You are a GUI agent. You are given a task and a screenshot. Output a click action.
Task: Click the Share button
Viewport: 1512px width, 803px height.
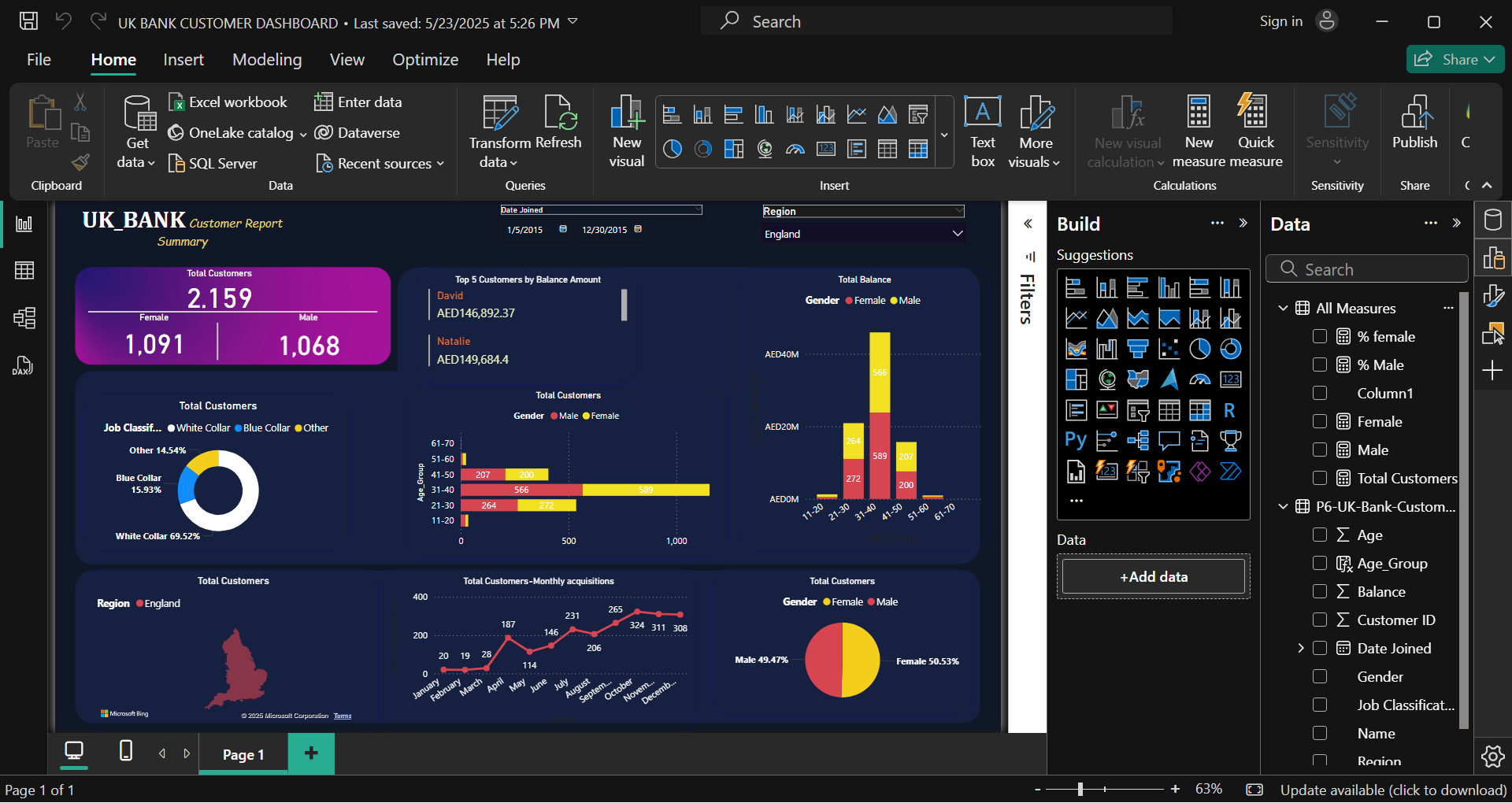1455,60
